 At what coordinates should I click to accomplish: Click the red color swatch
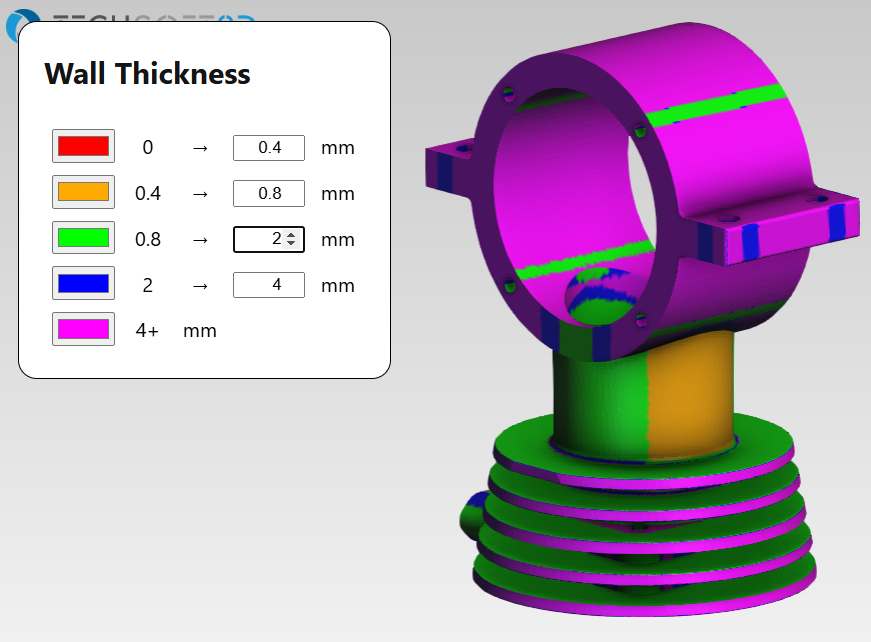coord(83,146)
